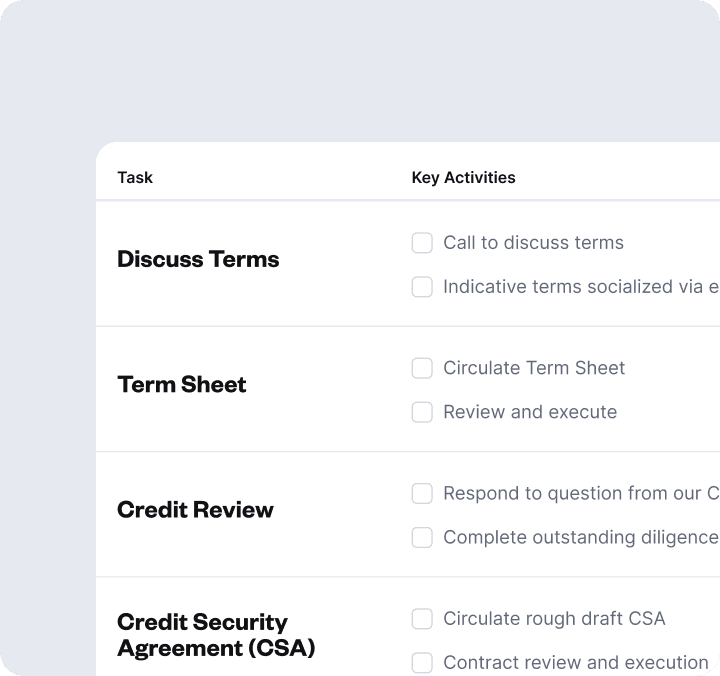Viewport: 720px width, 676px height.
Task: Click the 'Call to discuss terms' label
Action: tap(533, 243)
